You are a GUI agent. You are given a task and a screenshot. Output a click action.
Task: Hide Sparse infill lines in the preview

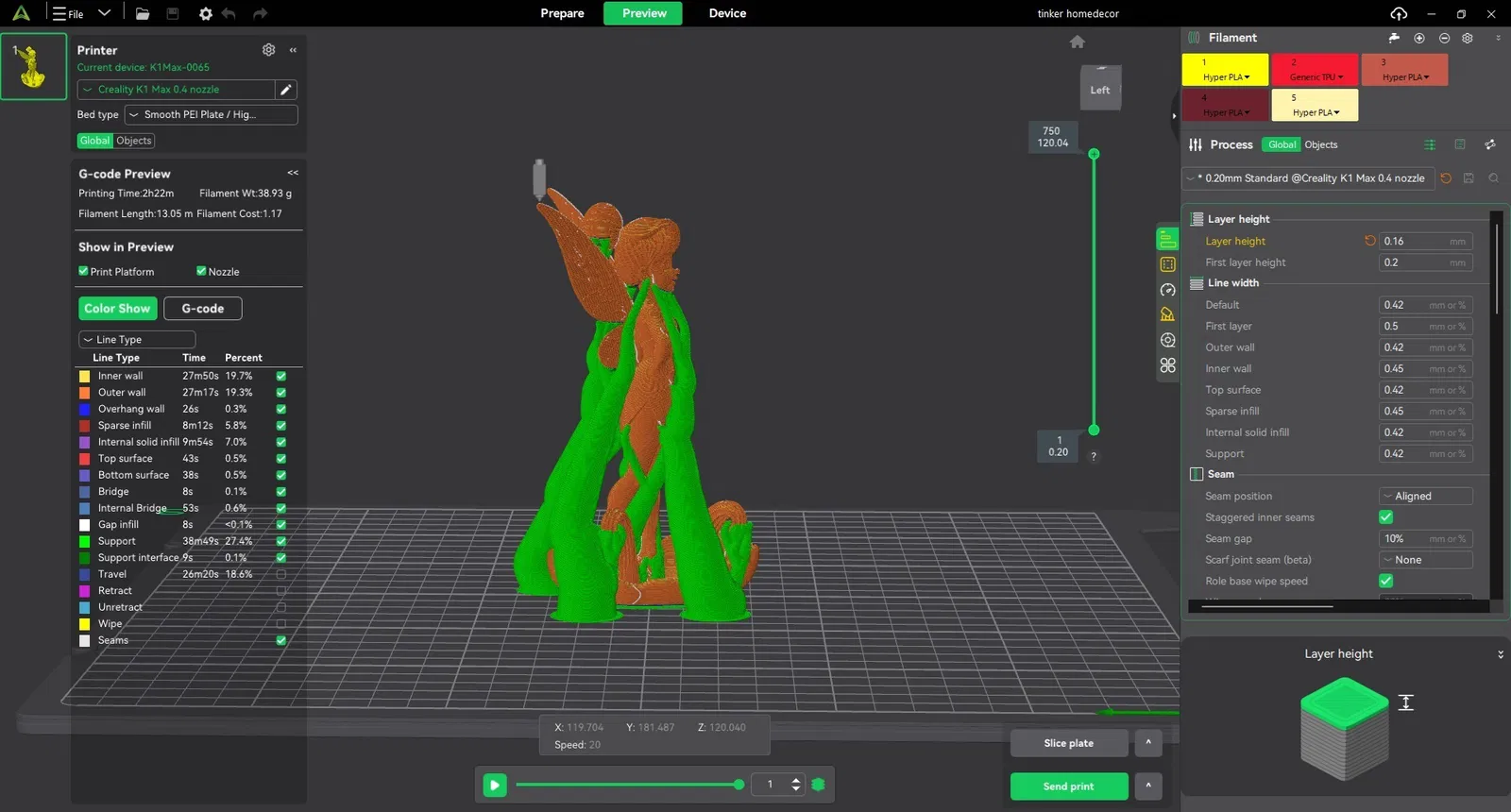(280, 426)
